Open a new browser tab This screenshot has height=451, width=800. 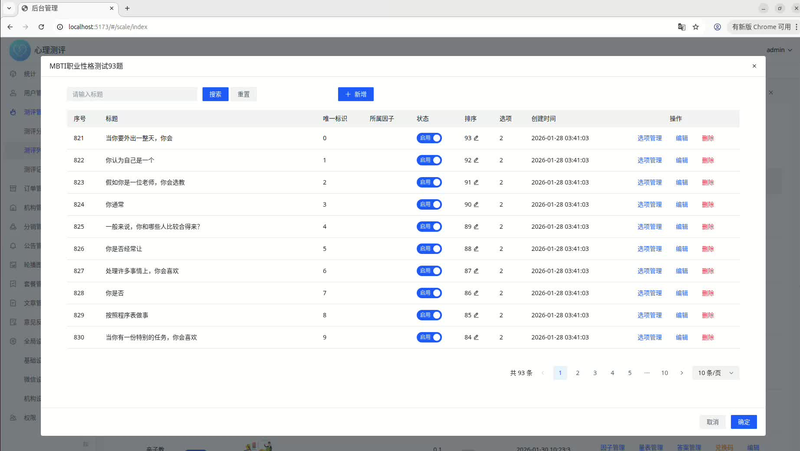click(x=127, y=8)
